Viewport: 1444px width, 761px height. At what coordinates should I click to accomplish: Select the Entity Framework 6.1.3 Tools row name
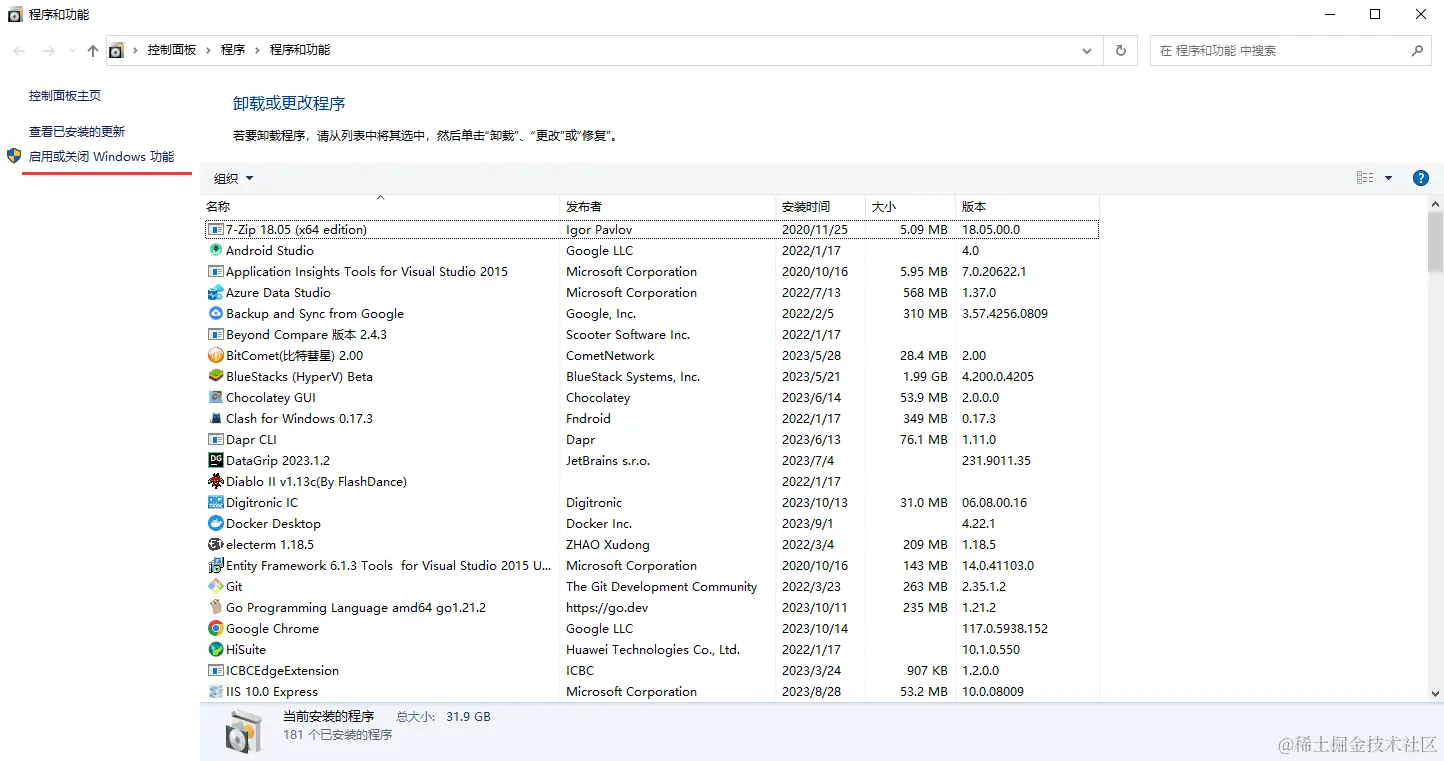point(388,566)
